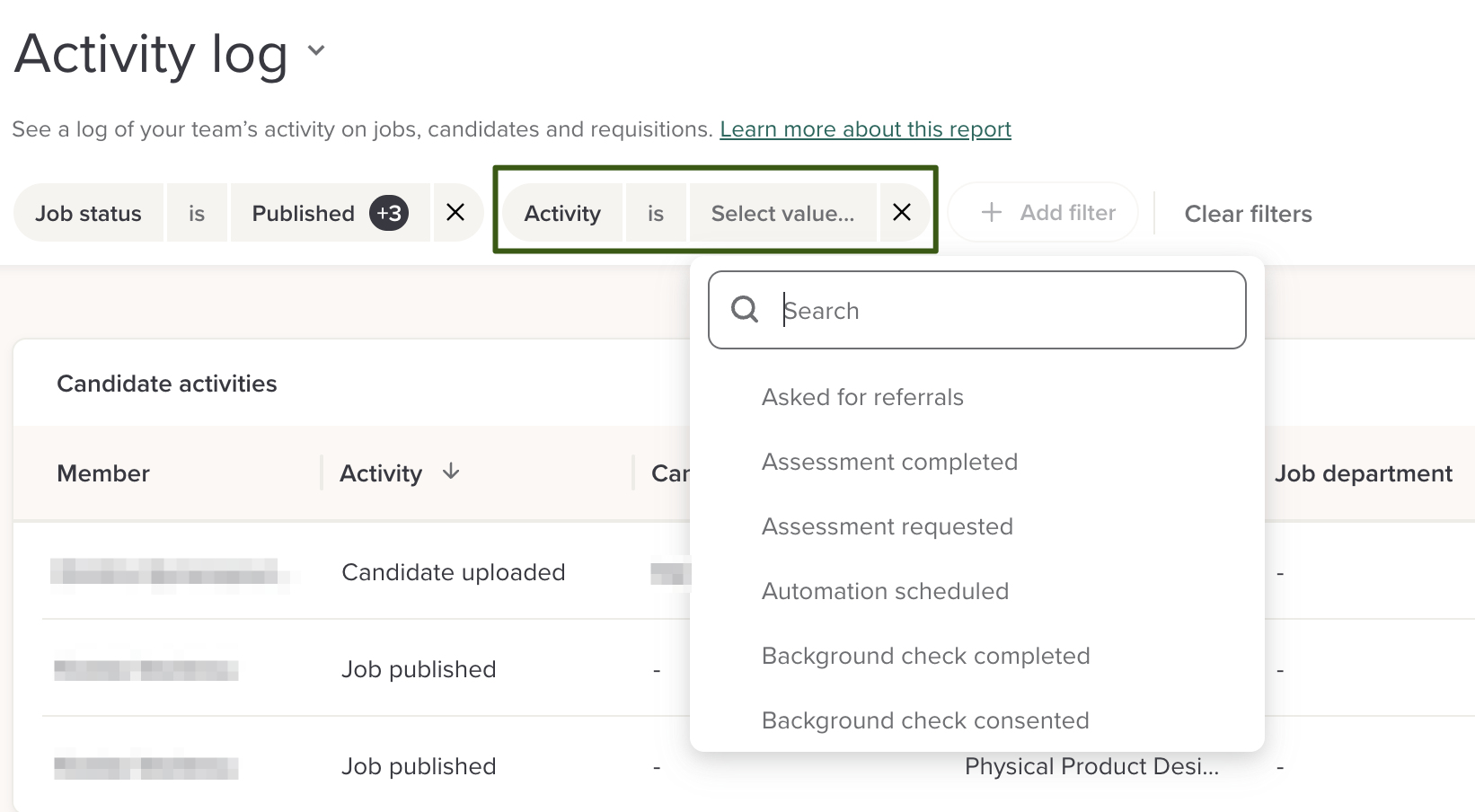Click the plus icon in Add filter
Image resolution: width=1475 pixels, height=812 pixels.
[991, 213]
